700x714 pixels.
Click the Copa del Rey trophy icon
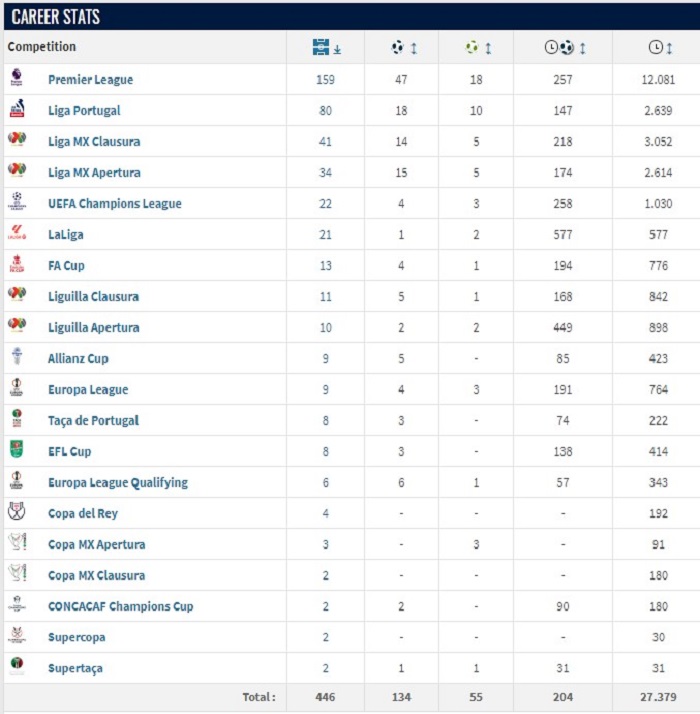pyautogui.click(x=17, y=511)
